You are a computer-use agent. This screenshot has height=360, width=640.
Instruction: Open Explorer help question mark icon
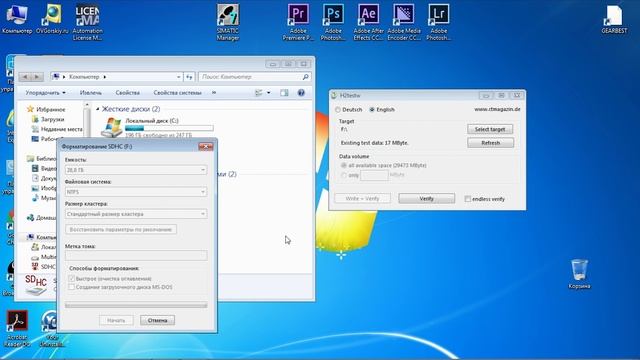coord(301,93)
